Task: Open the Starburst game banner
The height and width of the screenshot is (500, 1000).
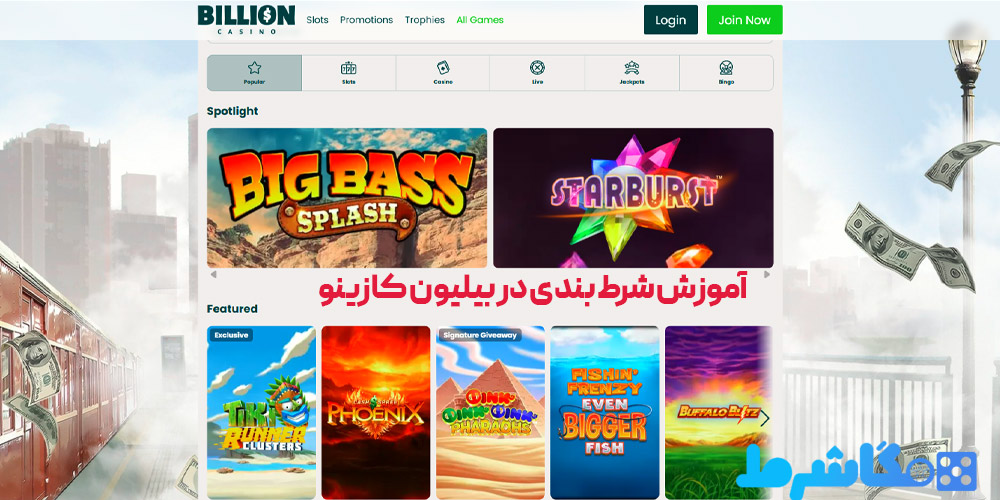Action: [x=633, y=198]
